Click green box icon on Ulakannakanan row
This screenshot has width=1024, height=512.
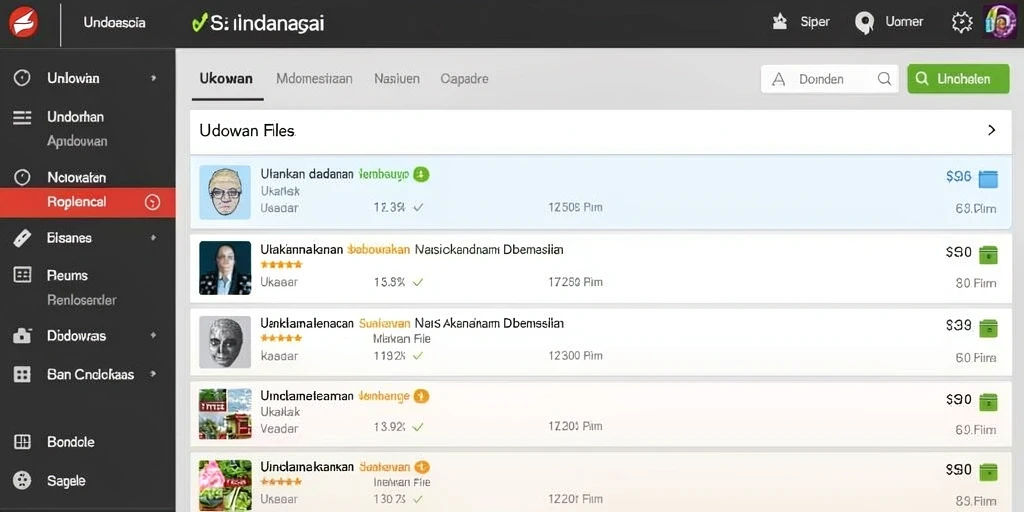[989, 254]
